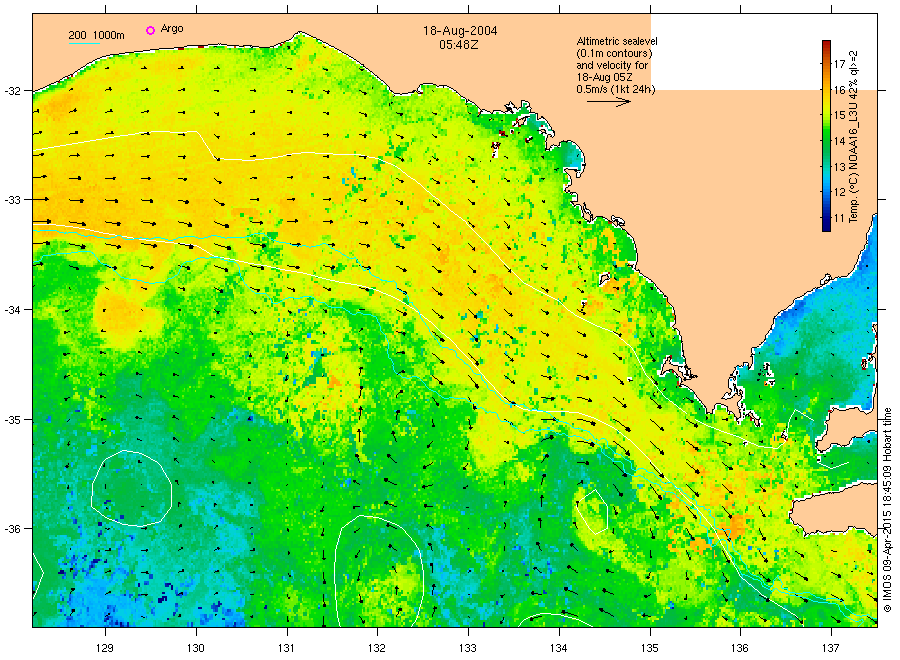
Task: Click the '14' label on temperature colorbar
Action: point(839,141)
